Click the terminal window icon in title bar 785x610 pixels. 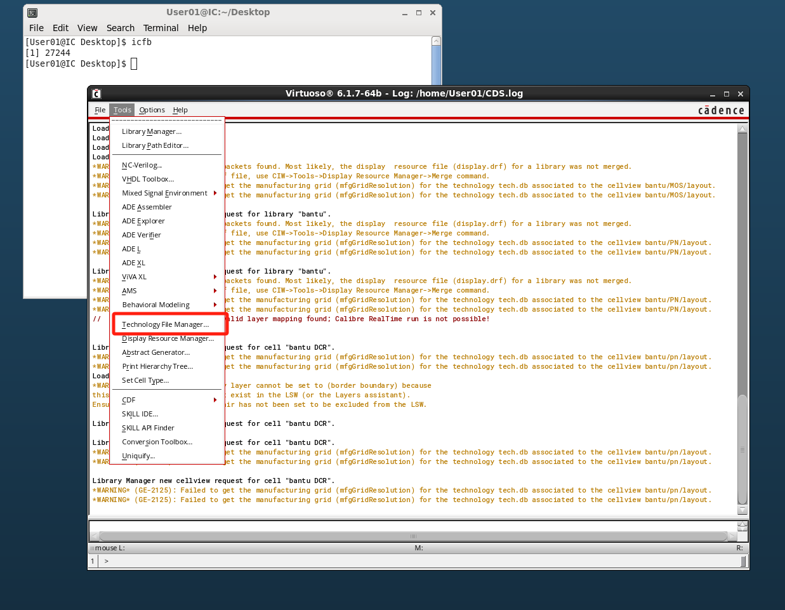pyautogui.click(x=32, y=12)
